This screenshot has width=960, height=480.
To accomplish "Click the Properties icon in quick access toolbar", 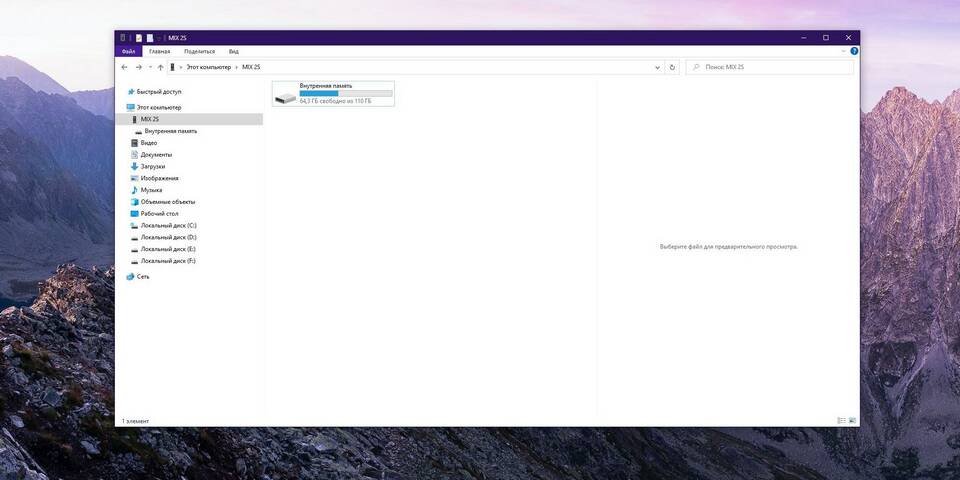I will 139,38.
